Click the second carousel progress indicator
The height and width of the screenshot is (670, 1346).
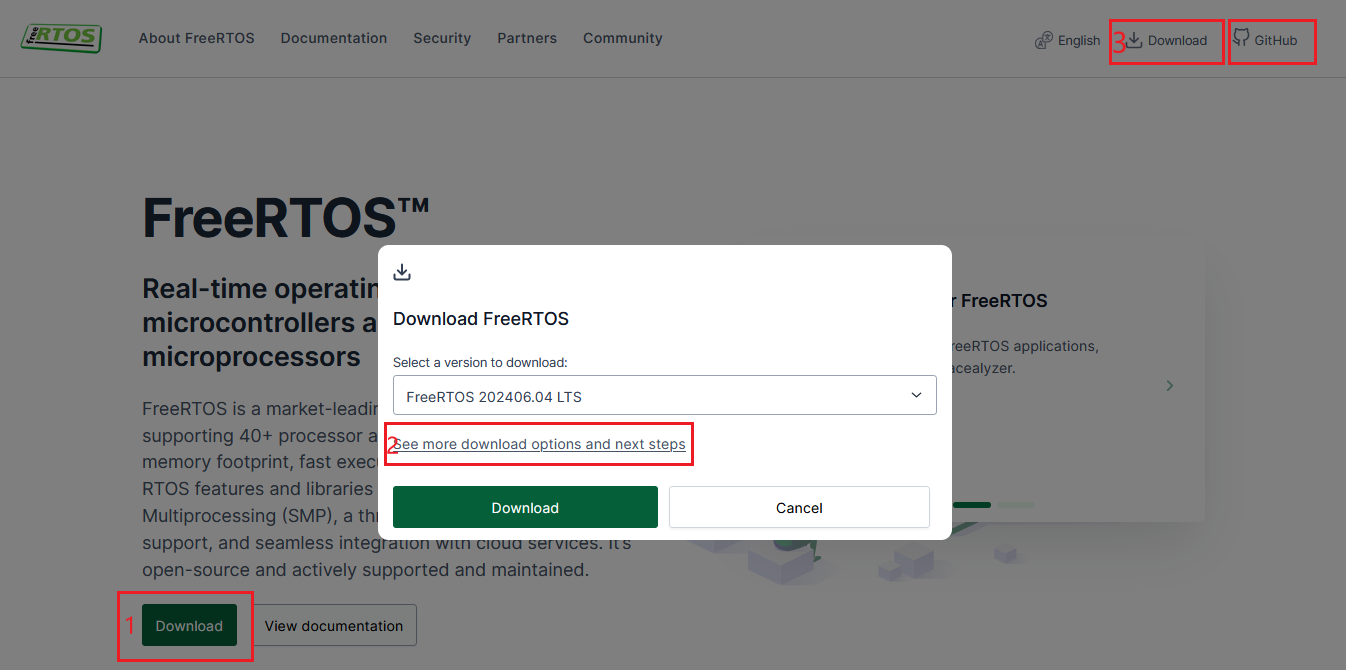coord(1017,505)
